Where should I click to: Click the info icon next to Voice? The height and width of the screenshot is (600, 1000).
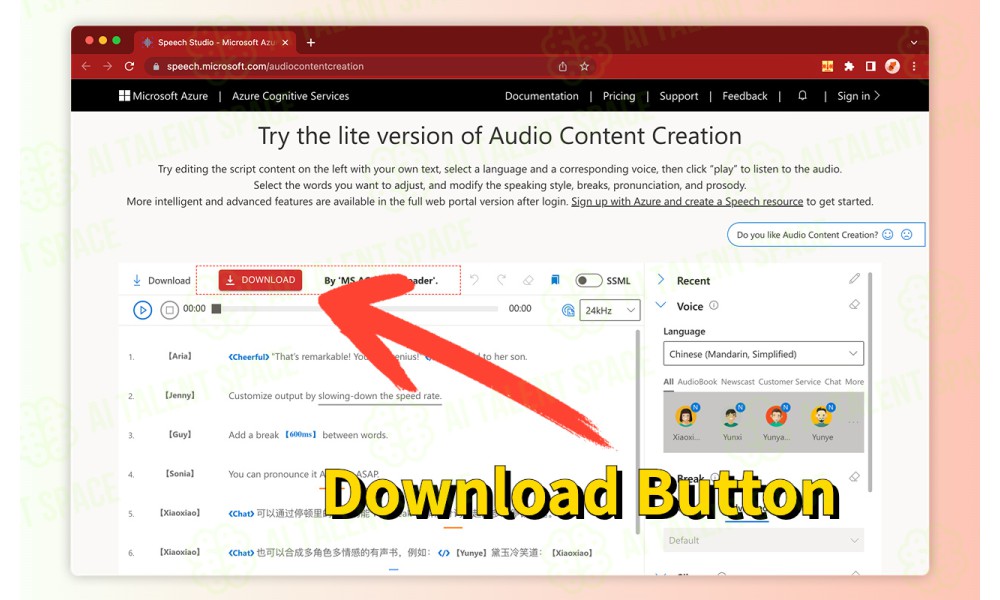tap(714, 305)
